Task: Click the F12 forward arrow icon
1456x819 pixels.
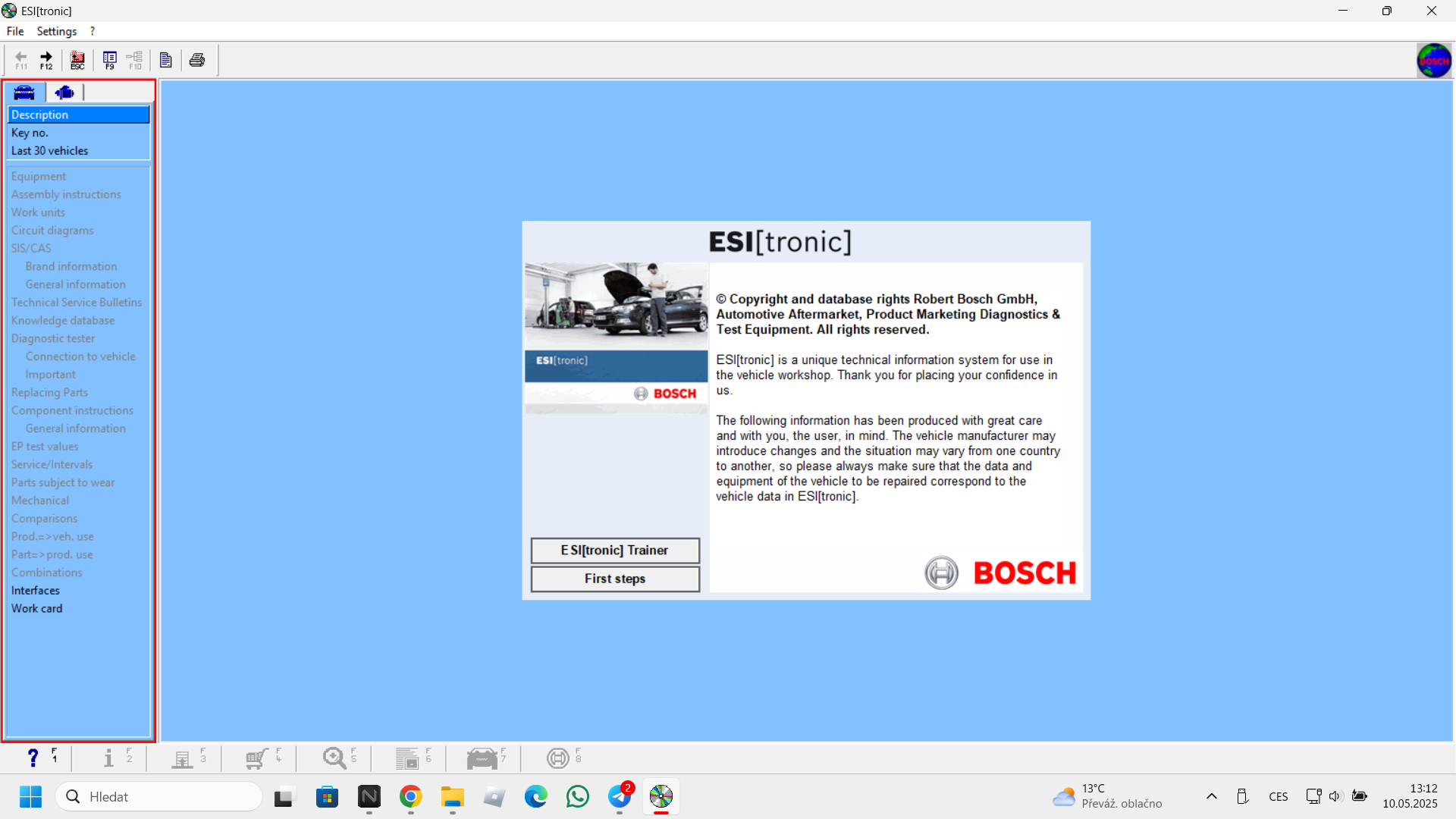Action: pos(46,60)
